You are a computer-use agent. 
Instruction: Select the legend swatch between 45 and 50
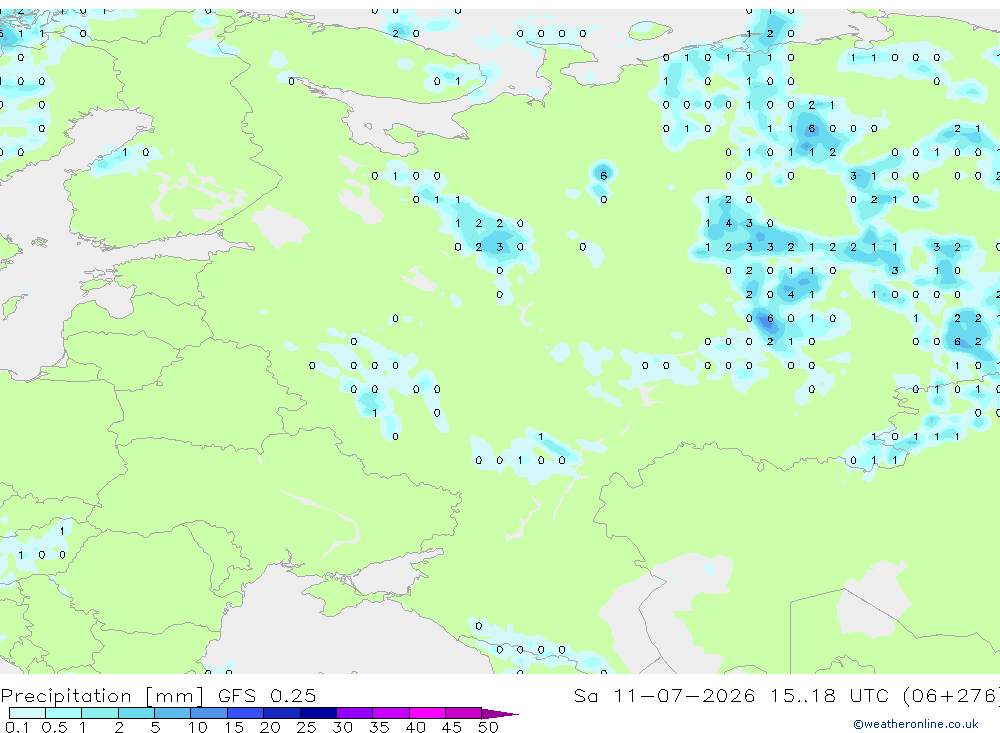(x=464, y=713)
